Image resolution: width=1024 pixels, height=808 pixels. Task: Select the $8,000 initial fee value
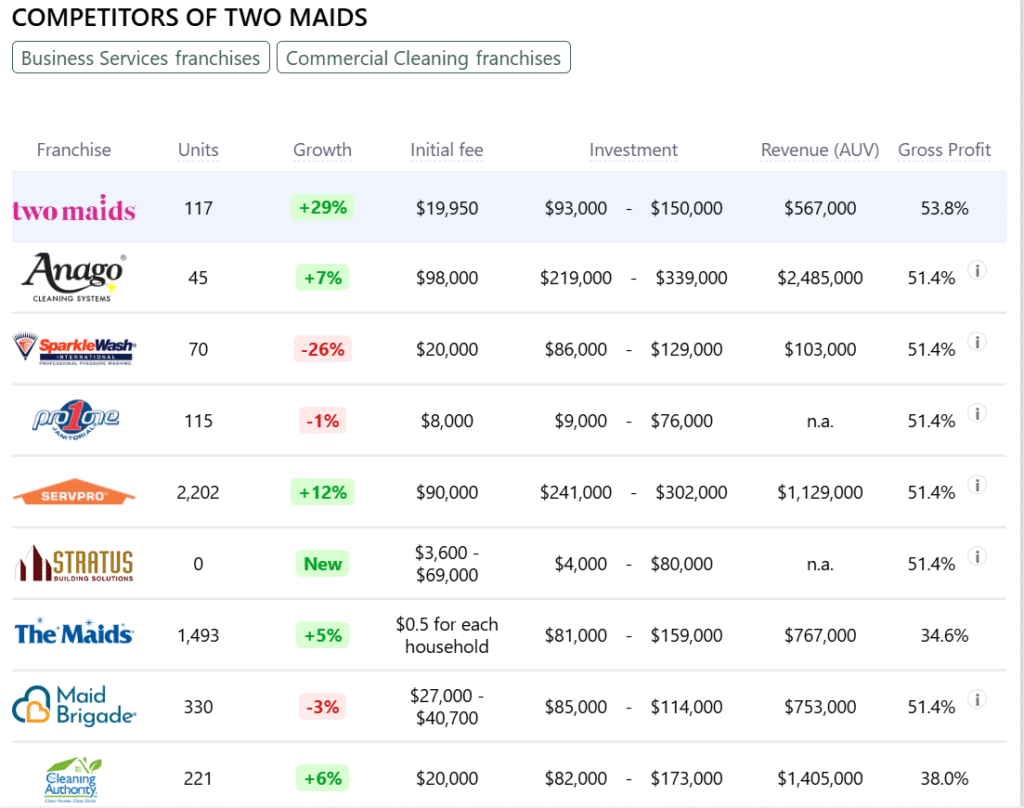pyautogui.click(x=447, y=420)
